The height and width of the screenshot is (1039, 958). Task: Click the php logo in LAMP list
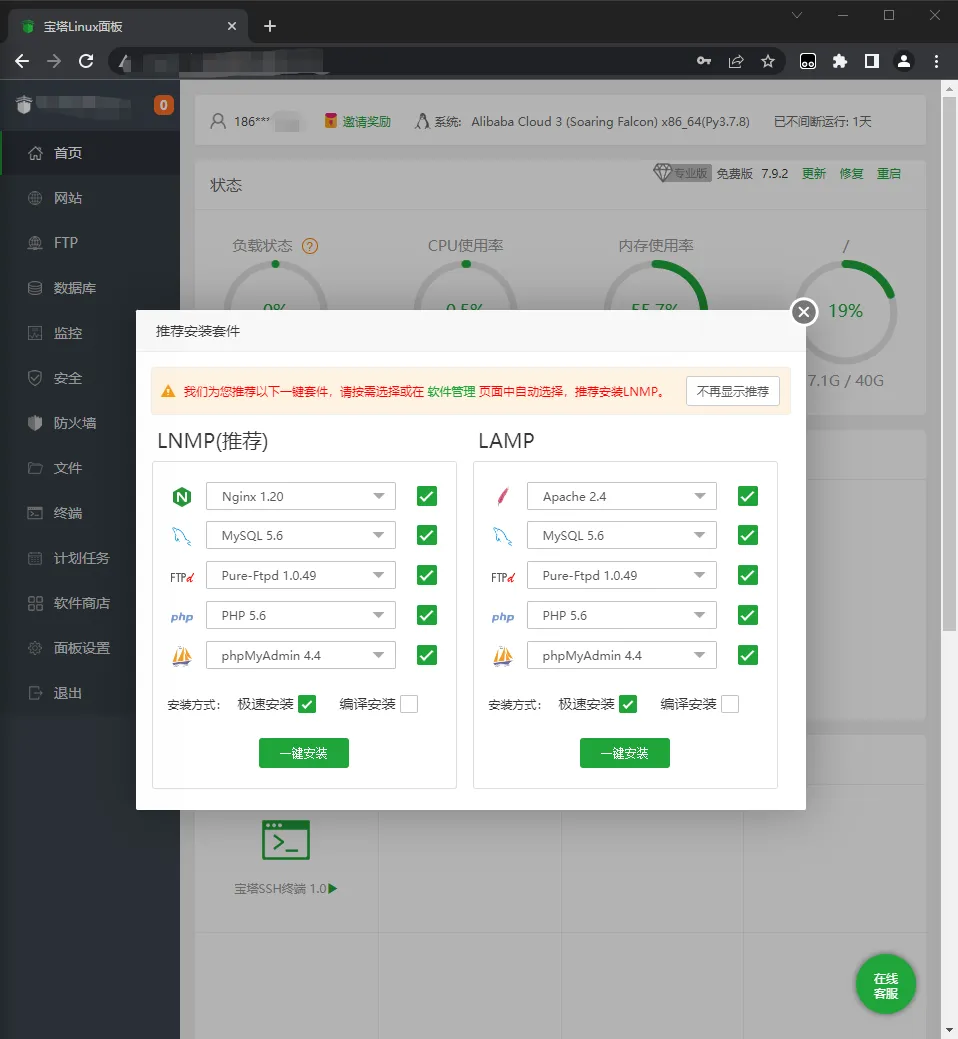[x=503, y=617]
